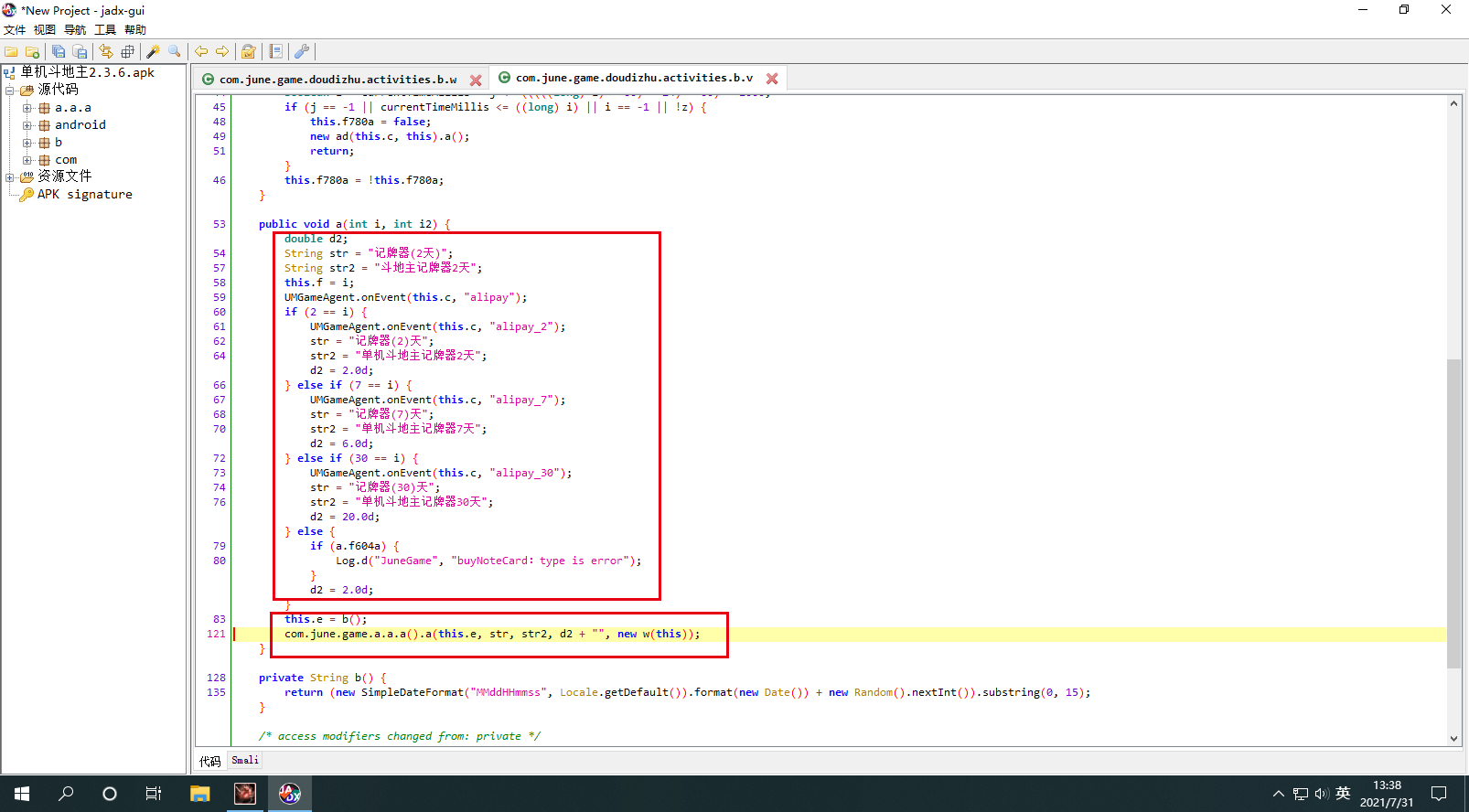Open the 帮助 menu
This screenshot has height=812, width=1469.
[x=135, y=29]
